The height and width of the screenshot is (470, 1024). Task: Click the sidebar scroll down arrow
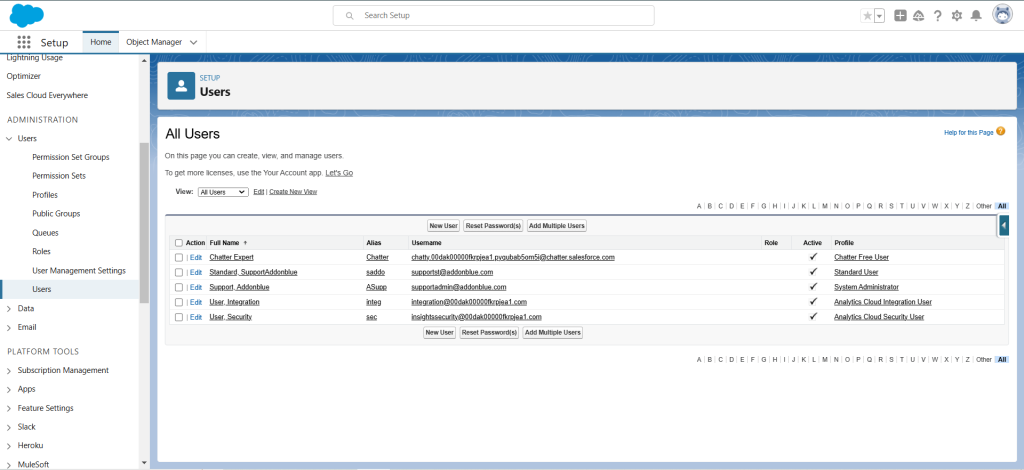144,463
